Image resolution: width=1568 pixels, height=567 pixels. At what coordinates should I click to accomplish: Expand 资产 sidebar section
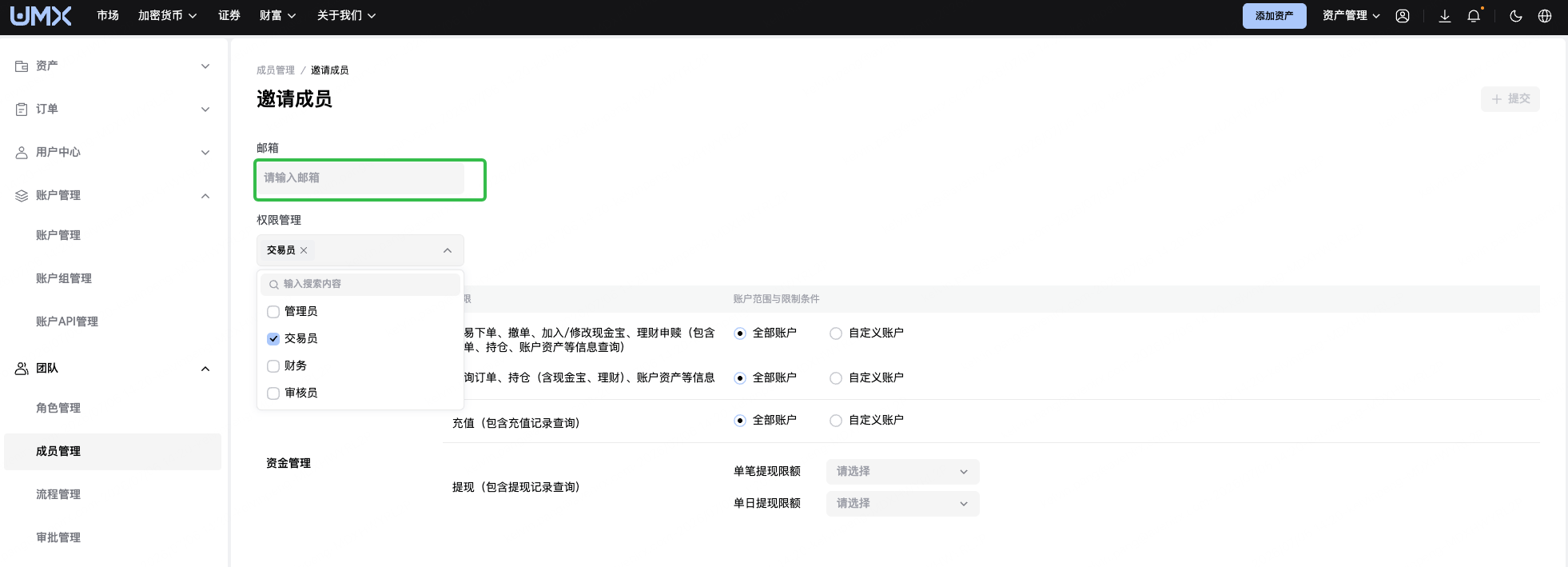[x=205, y=66]
